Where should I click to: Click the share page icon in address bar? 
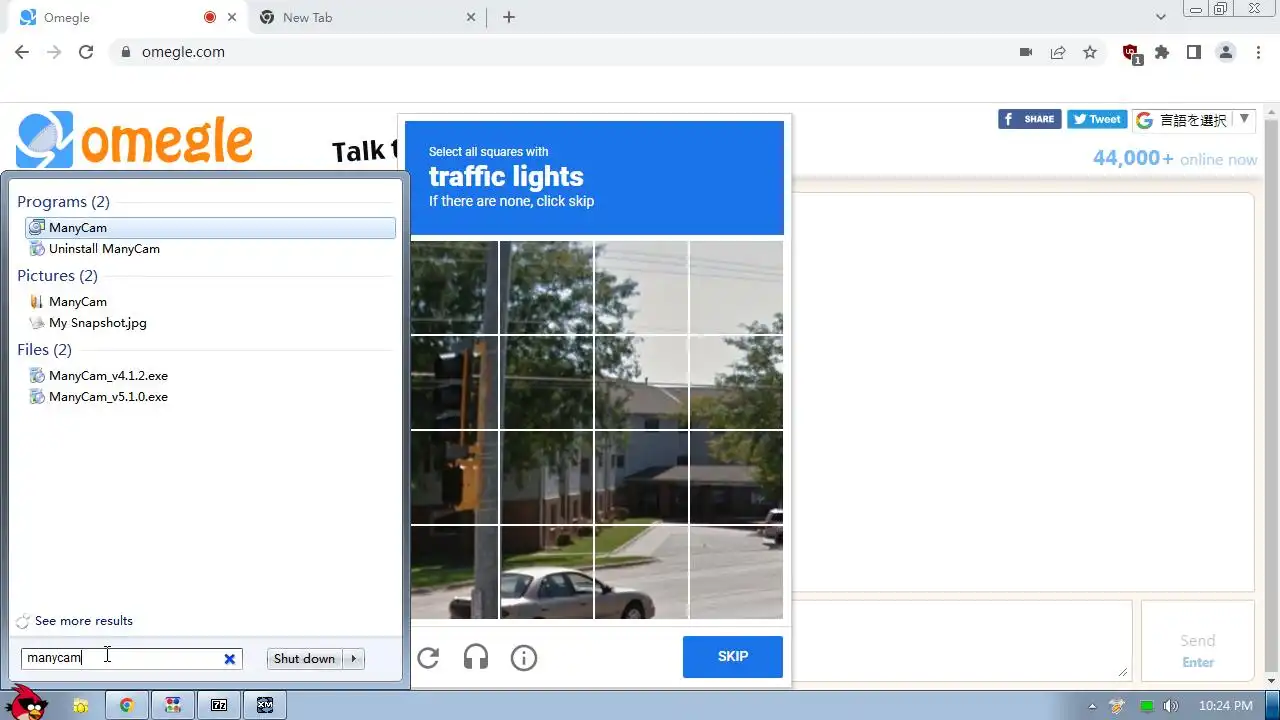[x=1058, y=52]
